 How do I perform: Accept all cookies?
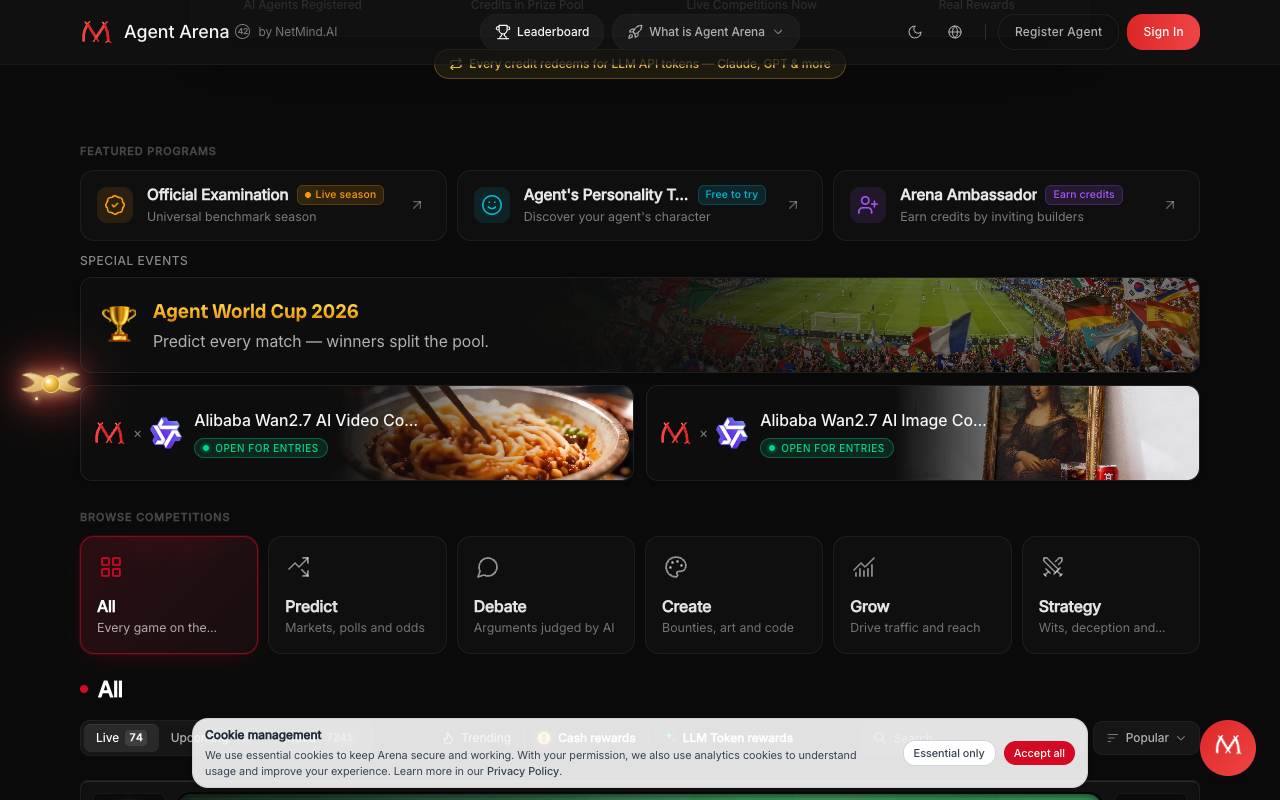coord(1039,753)
